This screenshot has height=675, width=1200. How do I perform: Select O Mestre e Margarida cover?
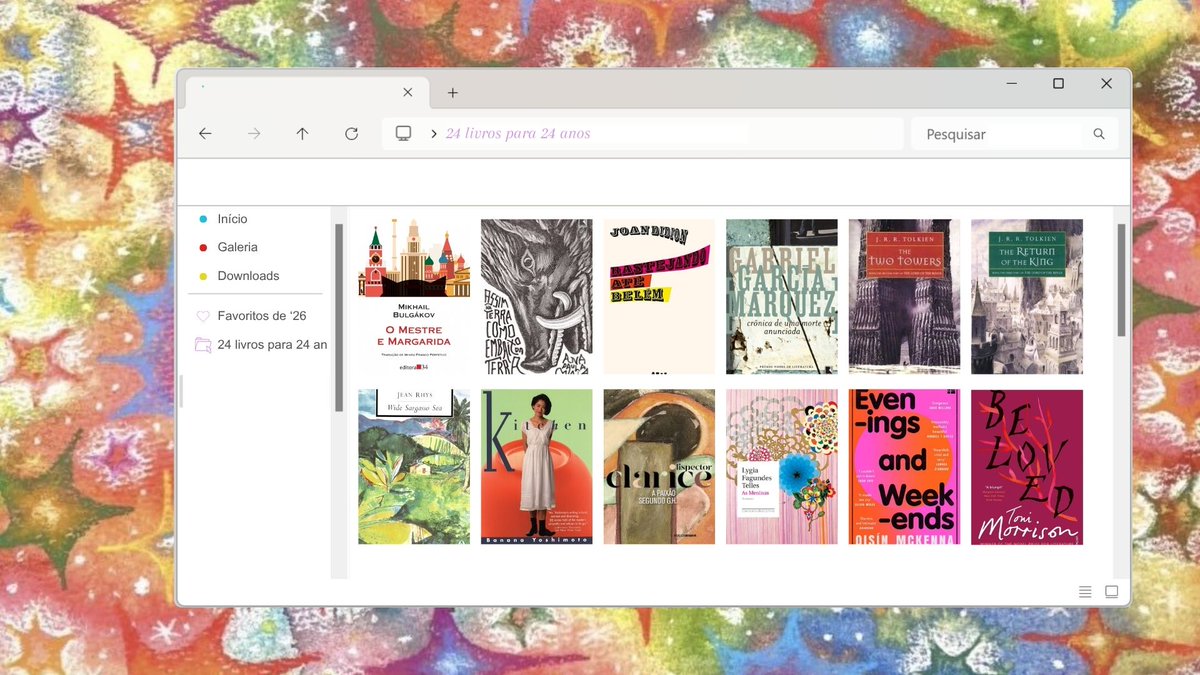414,297
